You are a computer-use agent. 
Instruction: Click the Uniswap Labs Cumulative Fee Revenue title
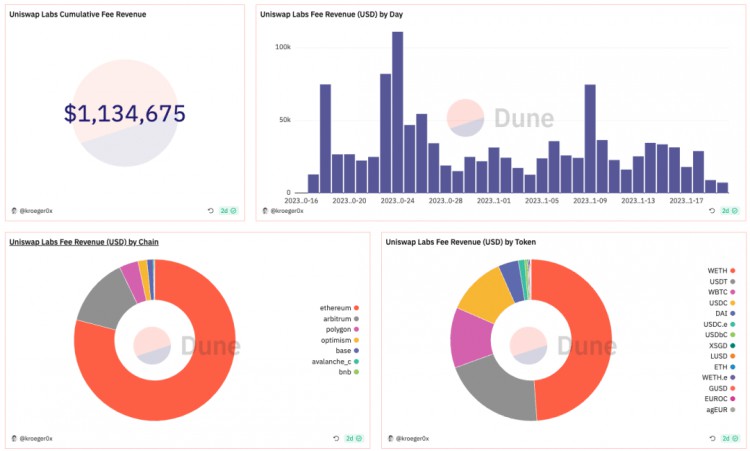point(77,14)
